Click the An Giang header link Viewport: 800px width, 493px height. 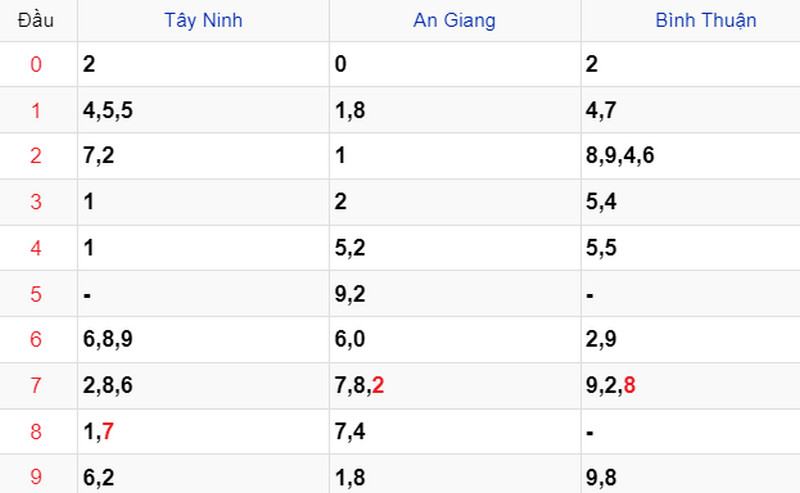[x=454, y=20]
